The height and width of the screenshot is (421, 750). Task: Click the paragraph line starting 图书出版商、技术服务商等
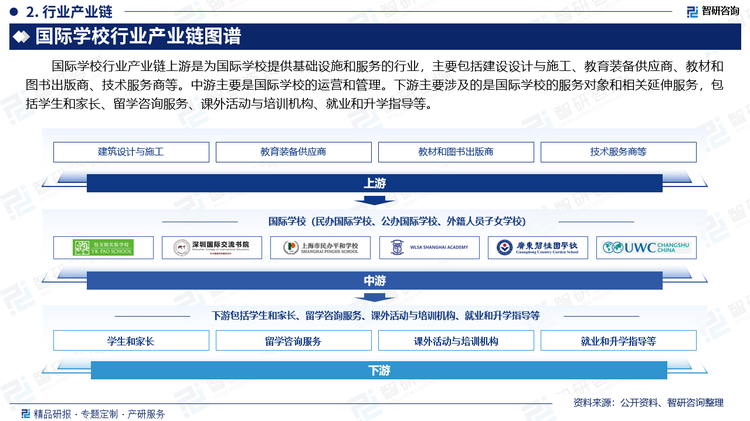[x=375, y=85]
